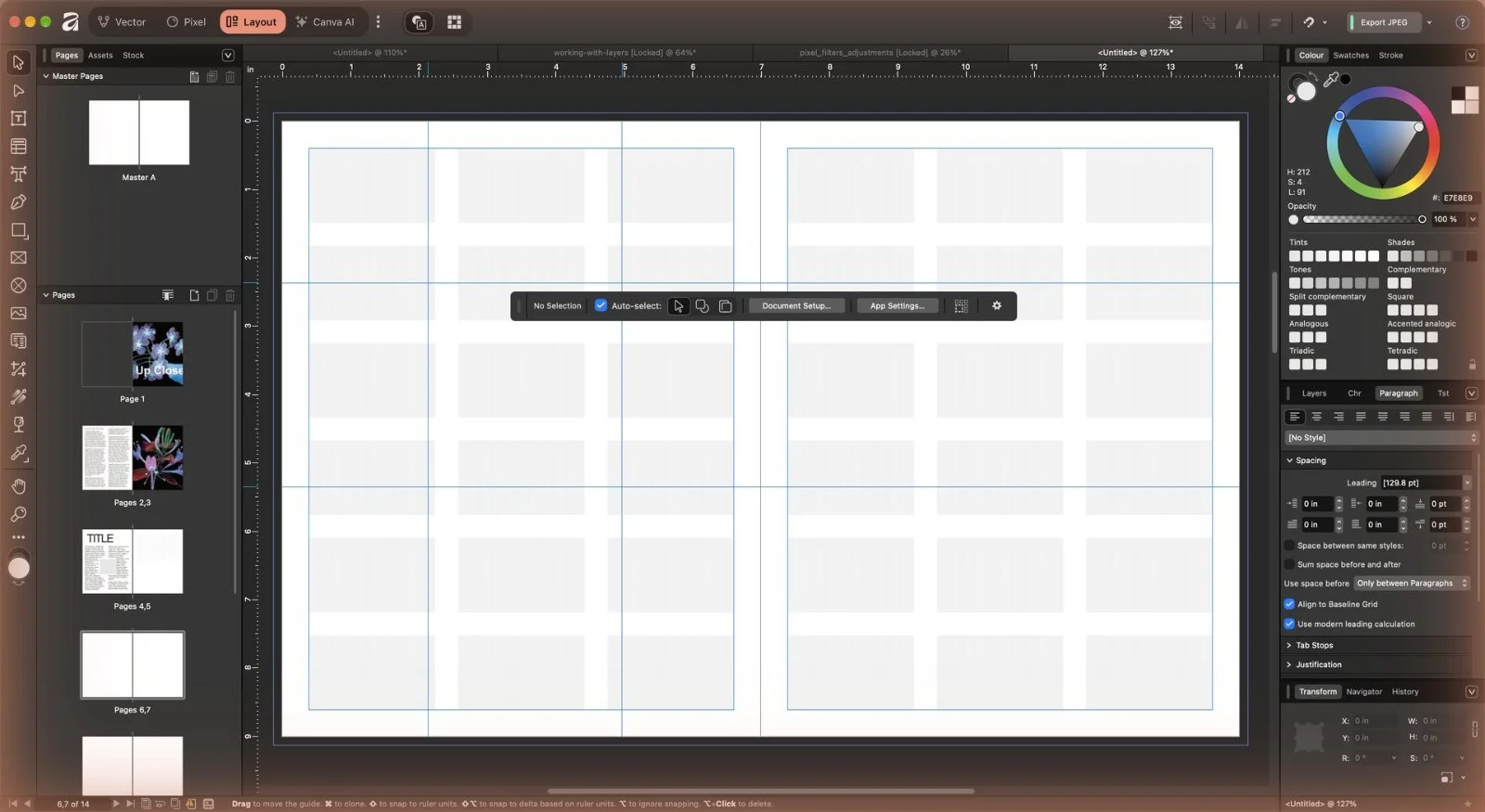Select the Picture Frame Ellipse tool
The height and width of the screenshot is (812, 1485).
(x=18, y=285)
